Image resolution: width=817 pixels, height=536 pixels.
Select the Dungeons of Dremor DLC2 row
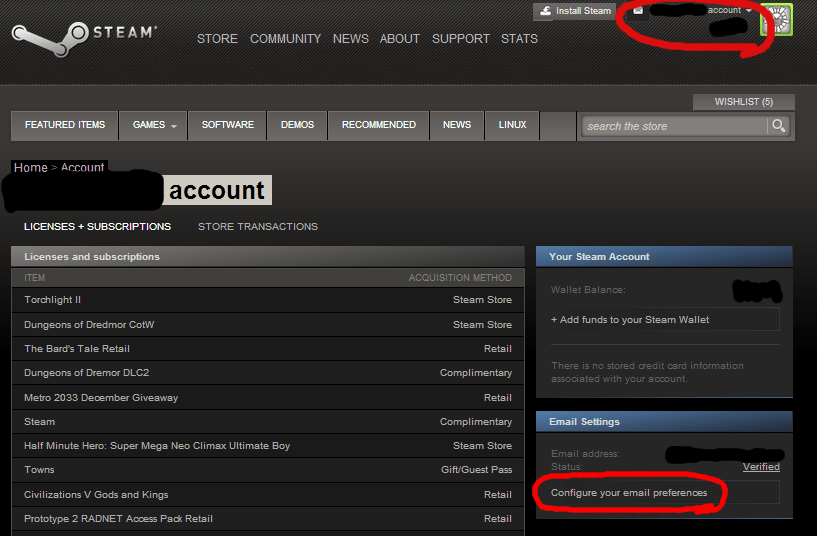click(x=268, y=373)
